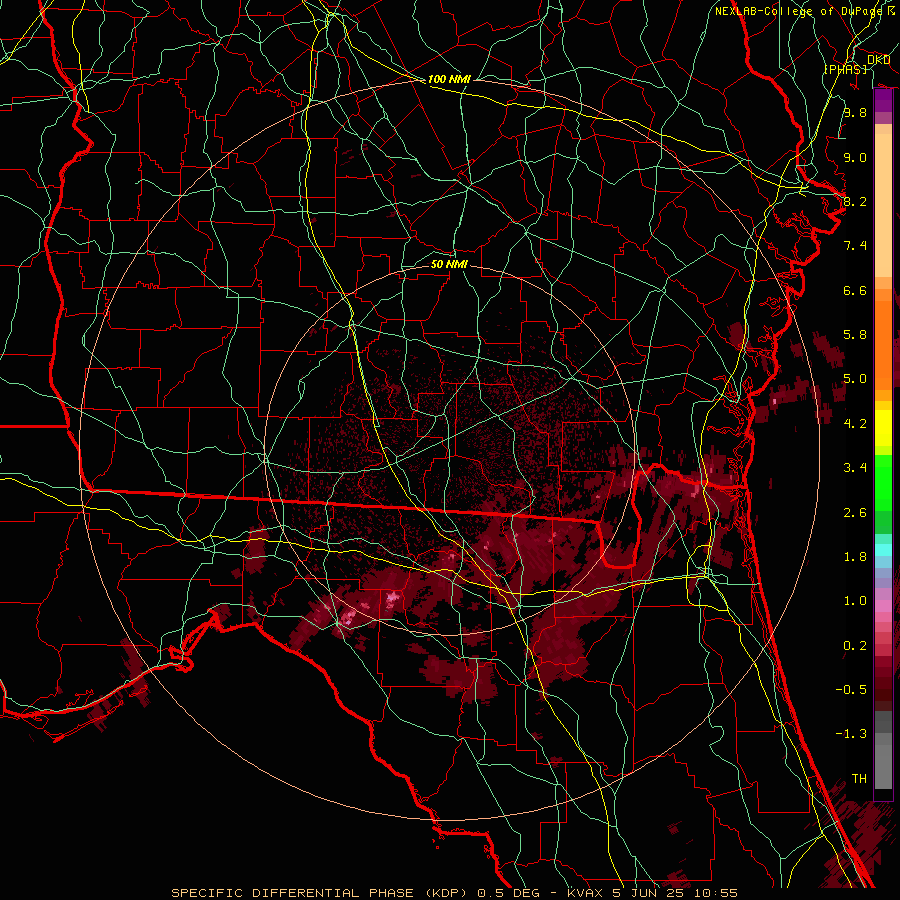Select the 9.8 legend value
Image resolution: width=900 pixels, height=900 pixels.
(x=855, y=112)
